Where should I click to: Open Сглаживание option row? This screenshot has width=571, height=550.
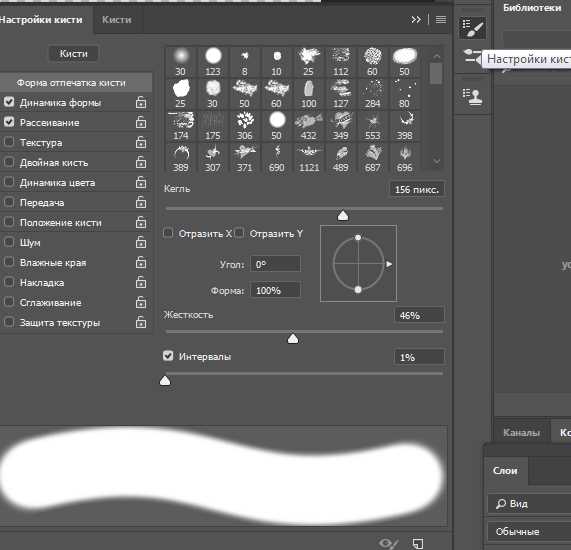coord(50,303)
